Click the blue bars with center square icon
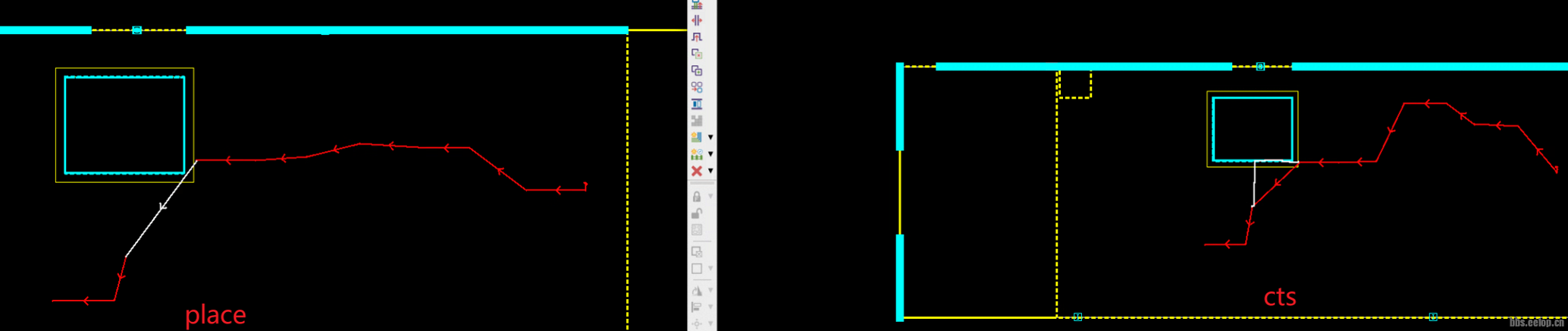This screenshot has width=1568, height=331. coord(697,103)
